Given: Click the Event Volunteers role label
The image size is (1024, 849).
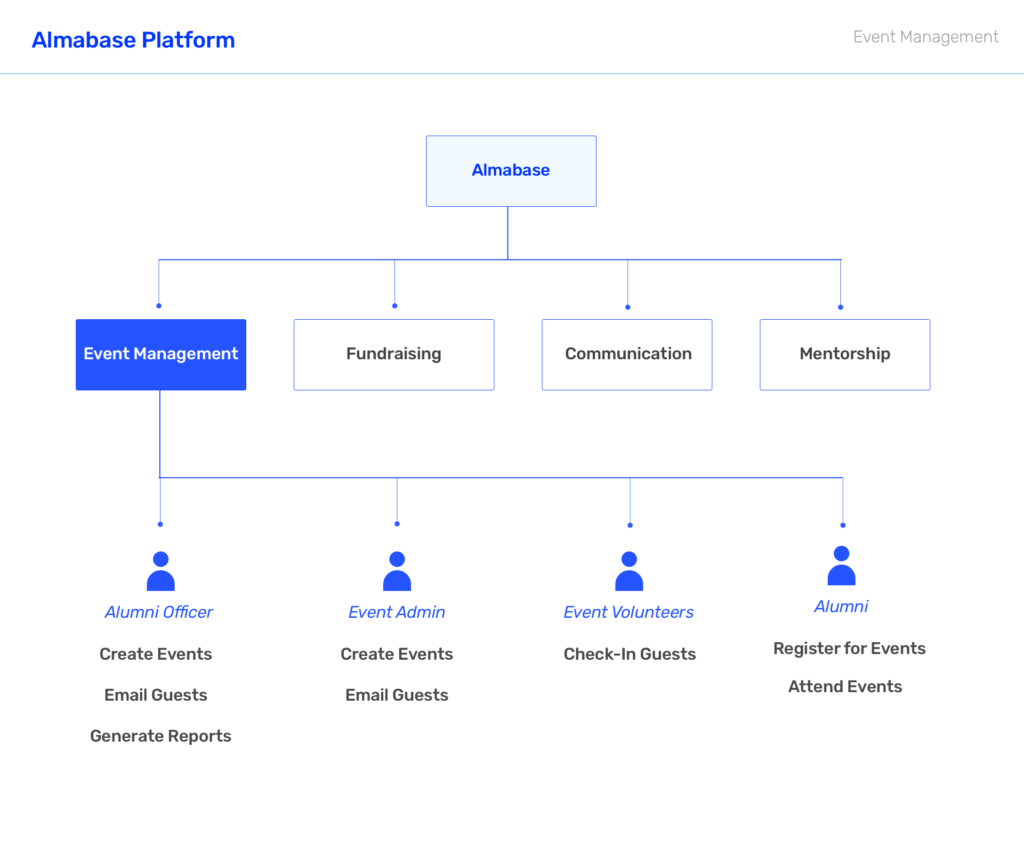Looking at the screenshot, I should pos(628,612).
